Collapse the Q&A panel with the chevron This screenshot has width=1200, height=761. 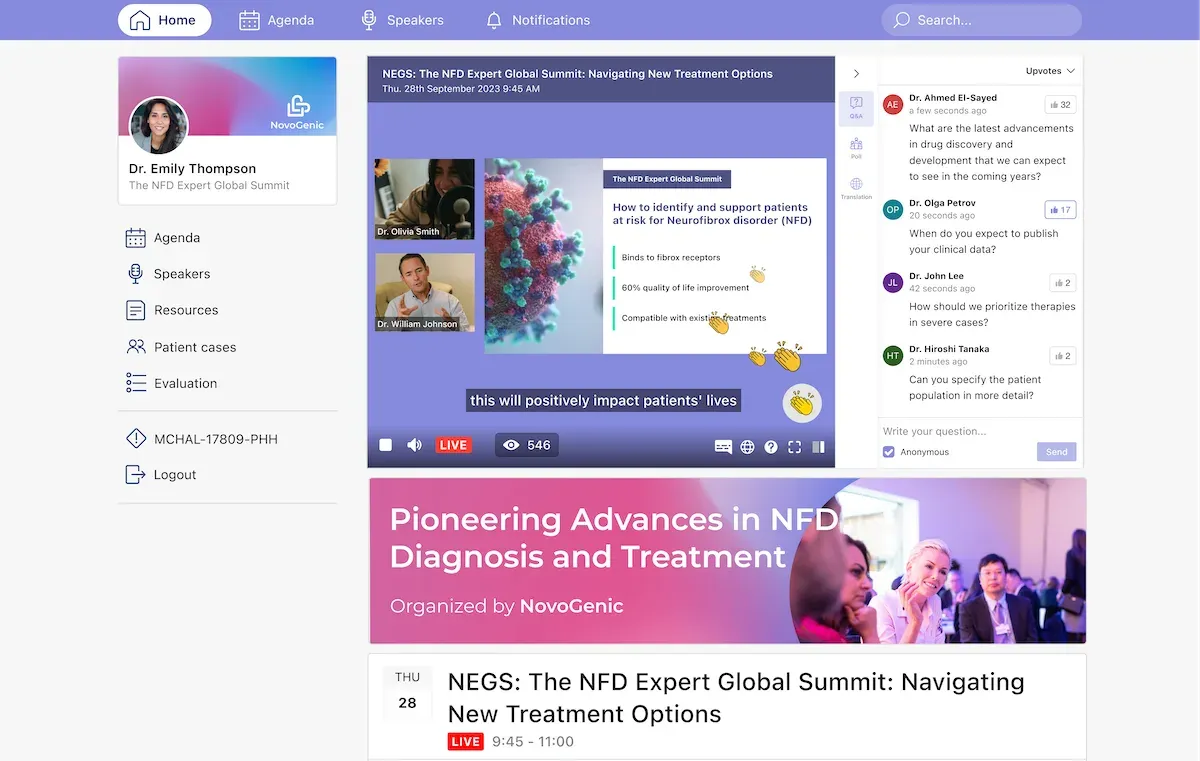(856, 73)
